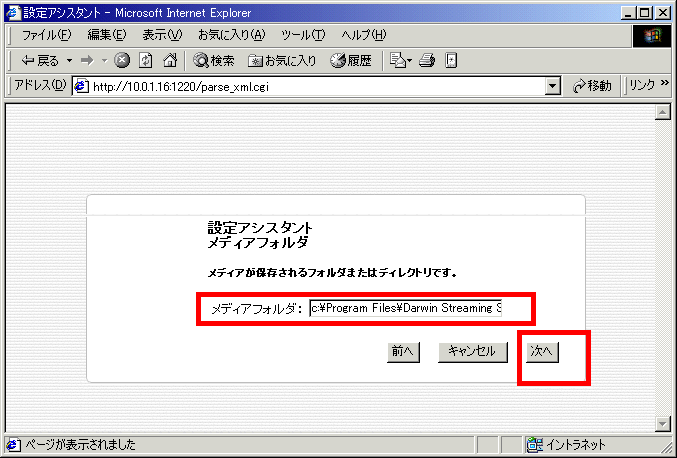This screenshot has width=677, height=458.
Task: Open the History (履歴) toolbar button
Action: pos(351,61)
